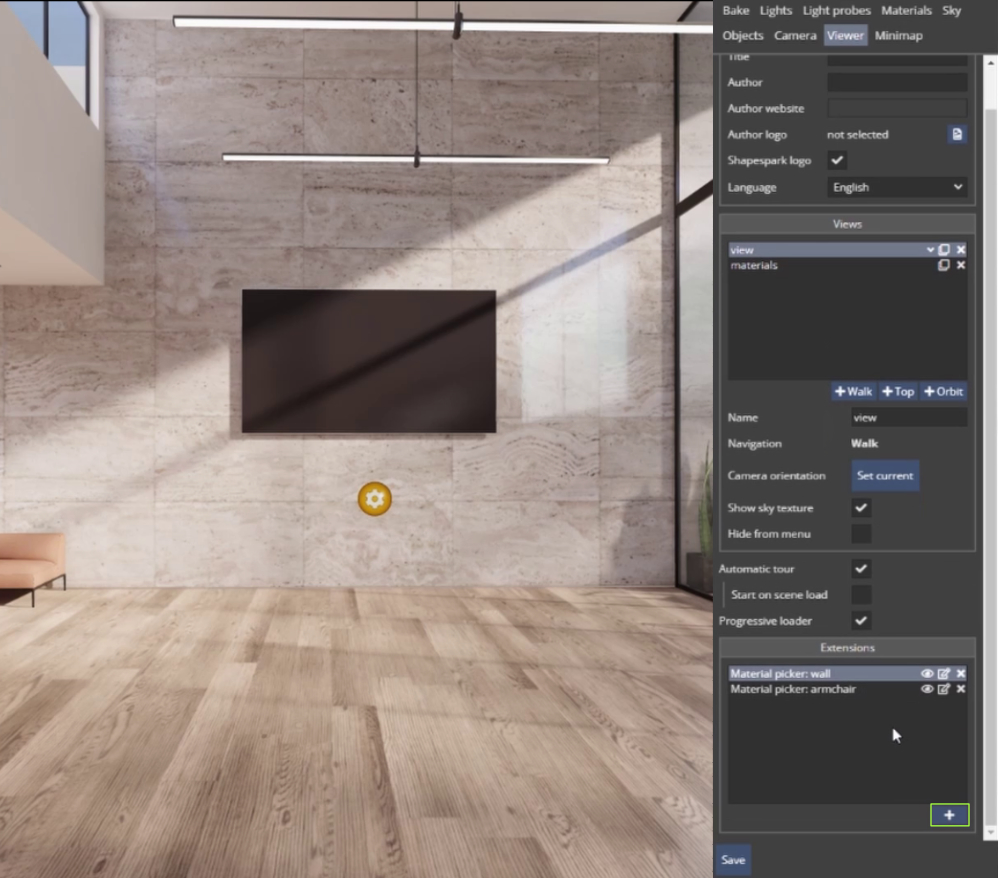Viewport: 998px width, 878px height.
Task: Enable Hide from menu for the view
Action: (x=860, y=533)
